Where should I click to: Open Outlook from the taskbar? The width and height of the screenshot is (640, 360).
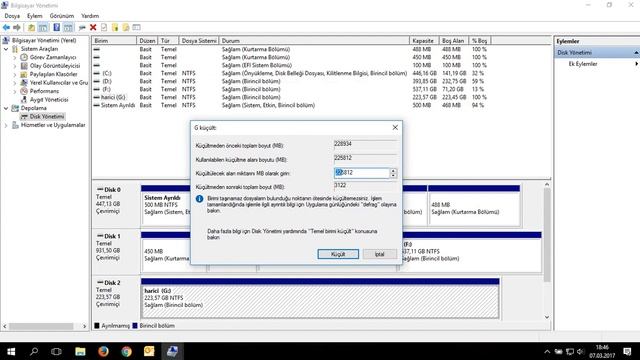point(149,351)
